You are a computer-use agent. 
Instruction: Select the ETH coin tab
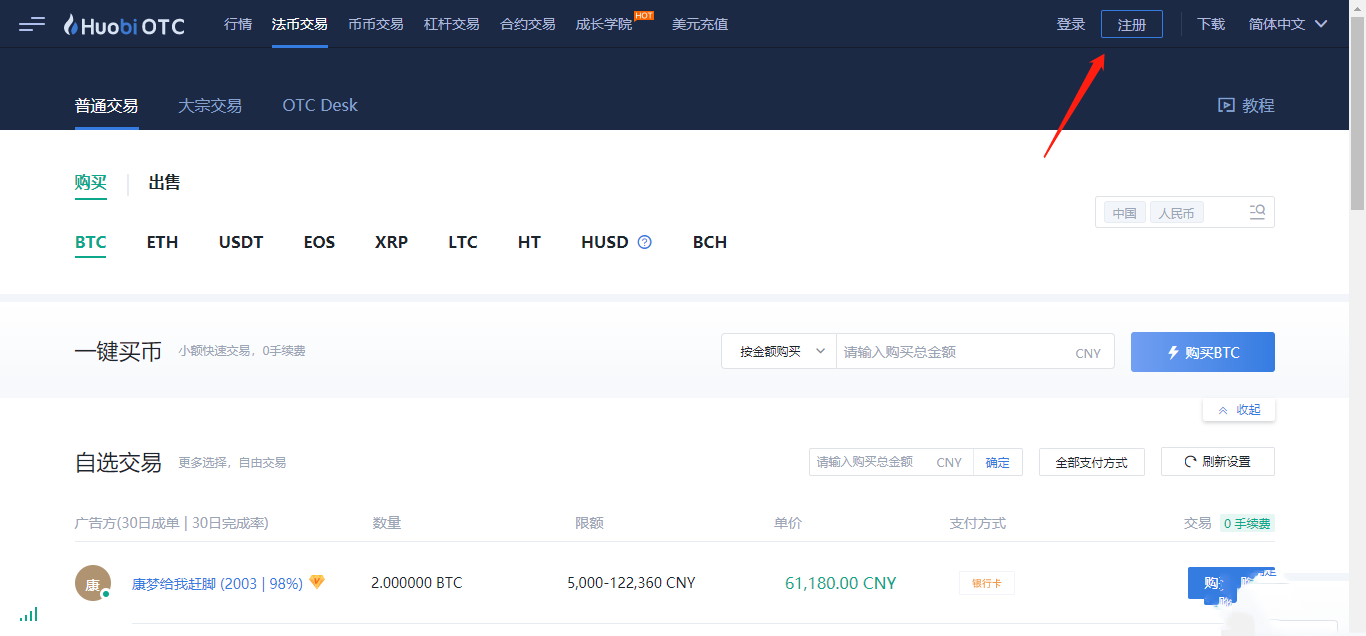(162, 242)
